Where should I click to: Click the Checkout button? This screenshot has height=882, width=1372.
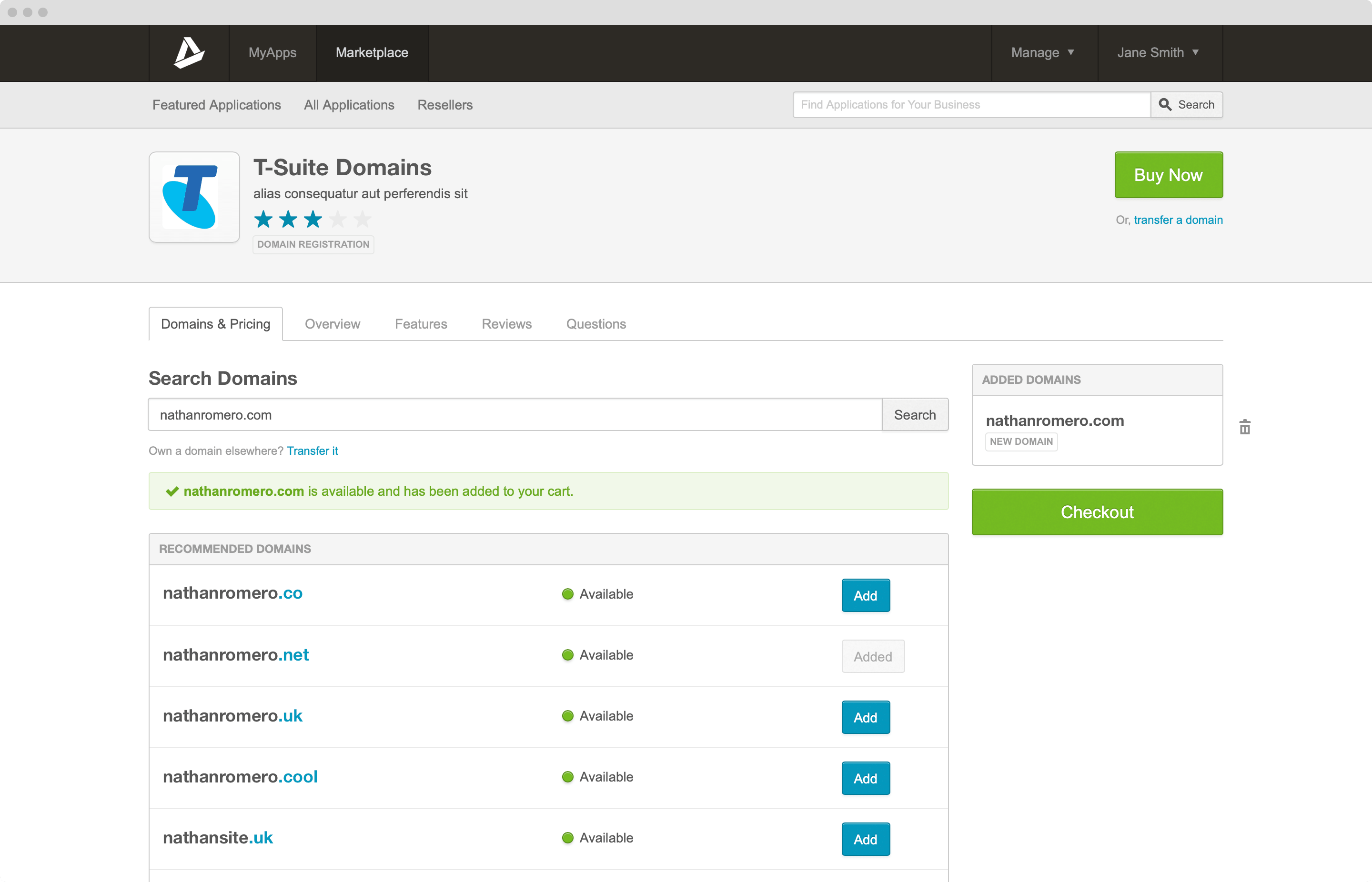click(1097, 512)
